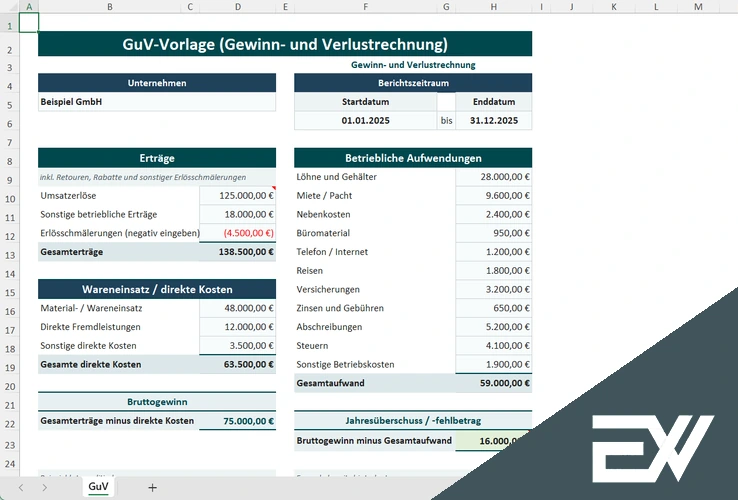Image resolution: width=738 pixels, height=500 pixels.
Task: Select Sonstige direkte Kosten value 3.500,00 €
Action: (238, 346)
